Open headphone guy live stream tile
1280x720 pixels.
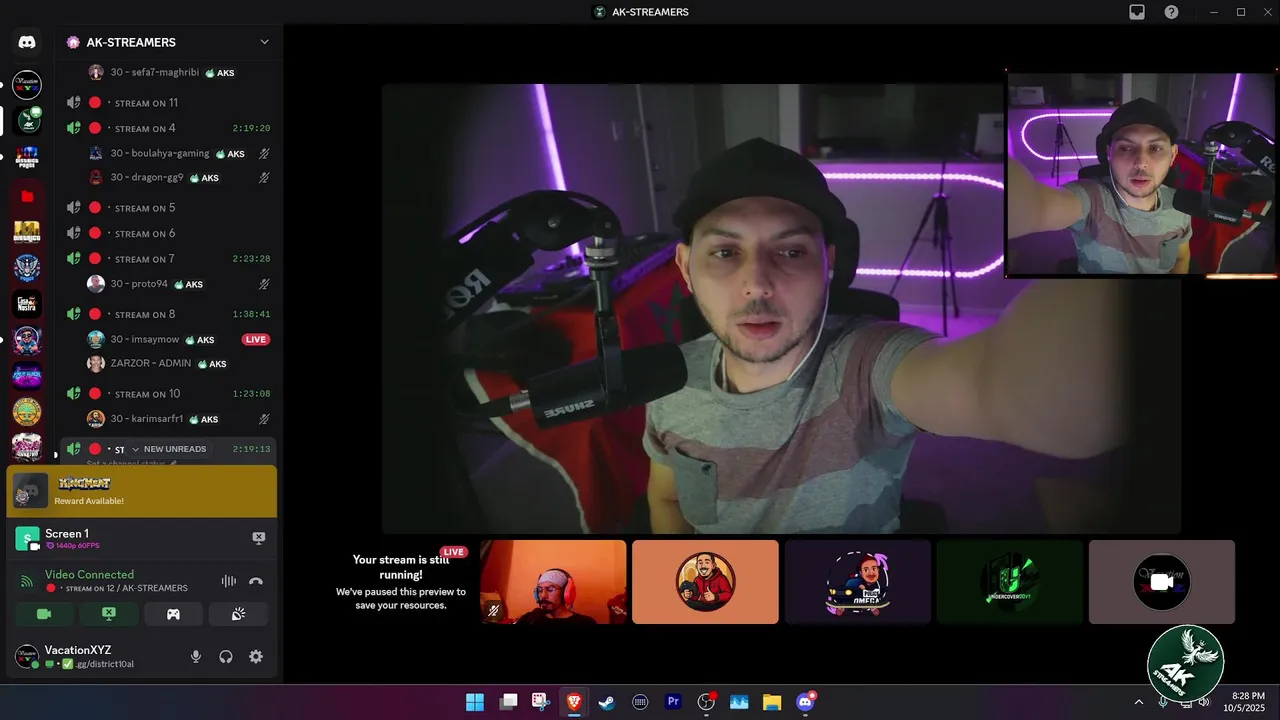pyautogui.click(x=553, y=582)
